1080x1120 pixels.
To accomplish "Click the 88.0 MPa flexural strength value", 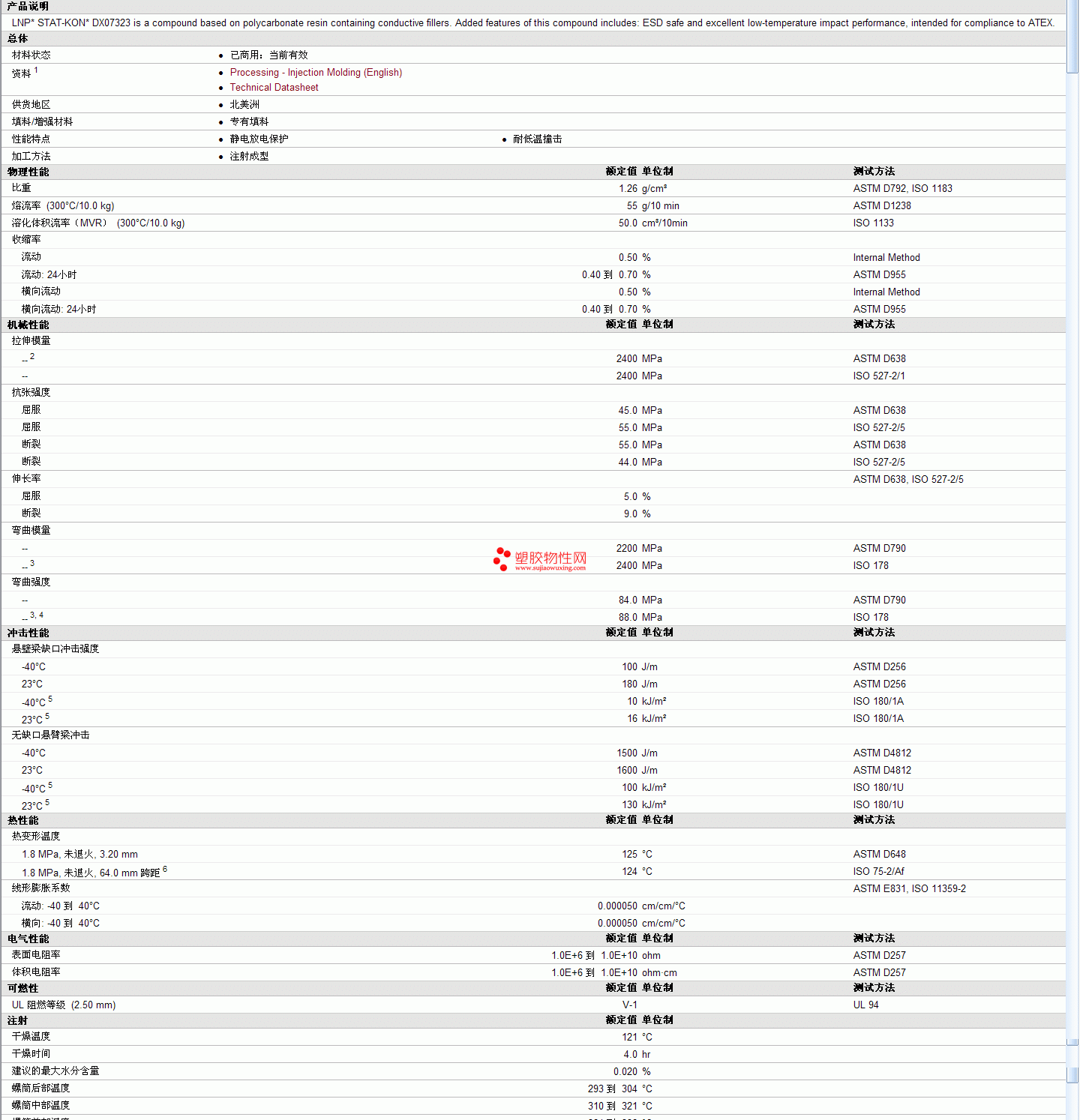I will point(640,618).
